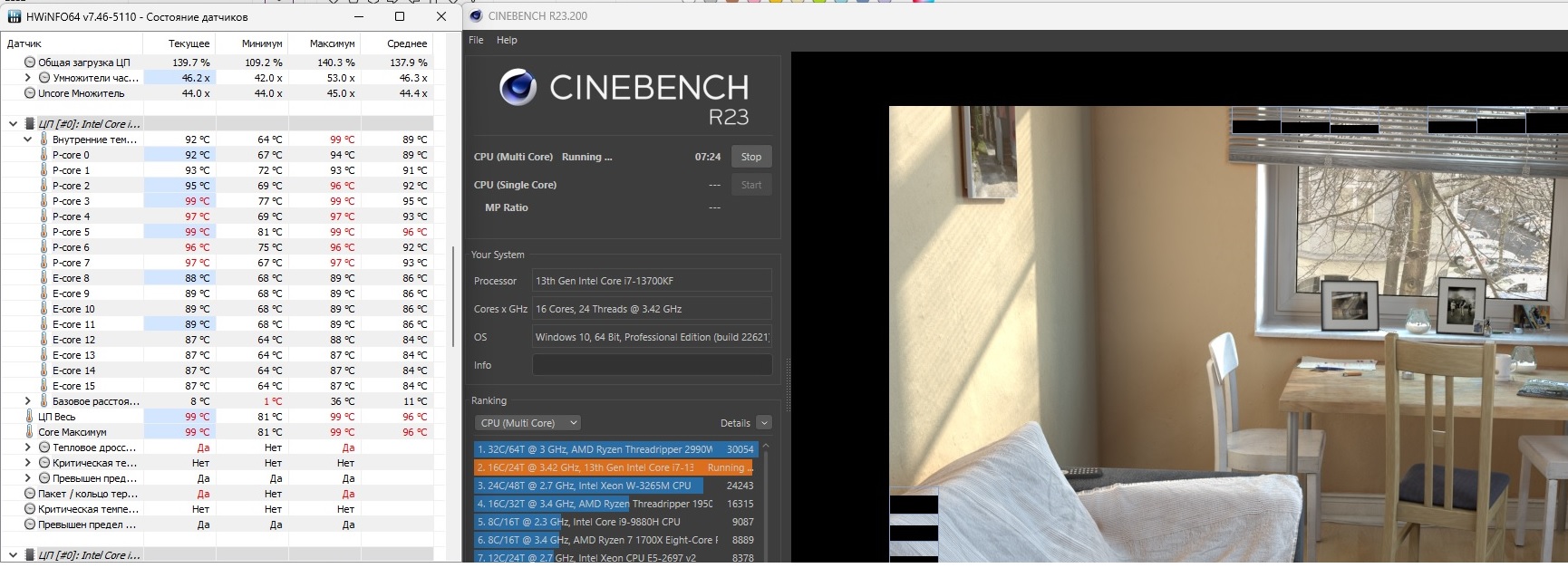Expand the Критическая те… row with arrow
This screenshot has height=587, width=1568.
click(27, 463)
